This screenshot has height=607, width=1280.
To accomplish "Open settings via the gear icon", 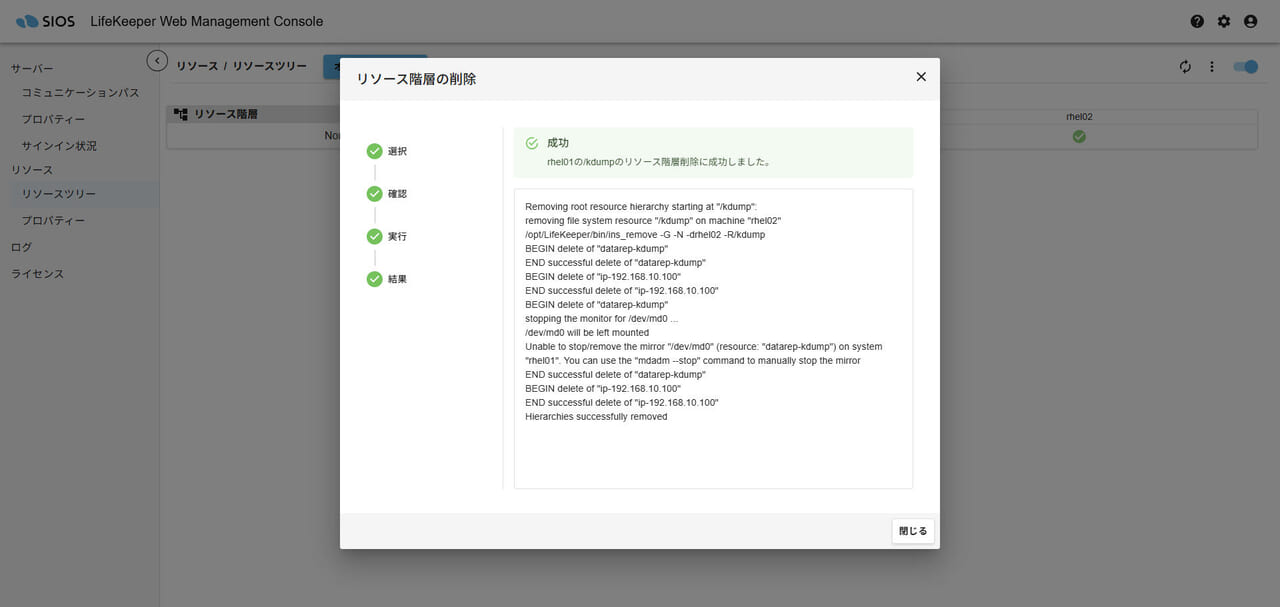I will pos(1224,21).
